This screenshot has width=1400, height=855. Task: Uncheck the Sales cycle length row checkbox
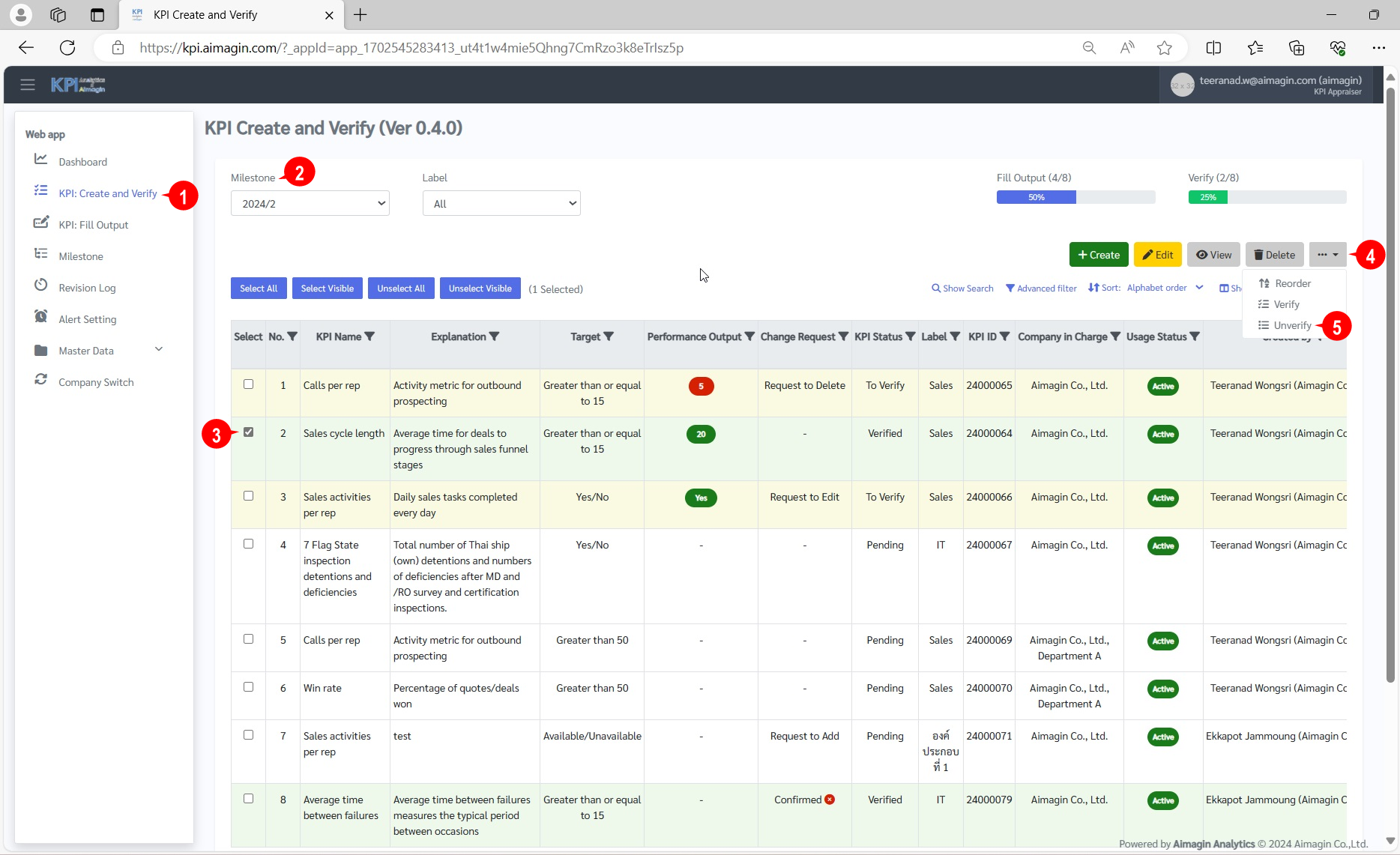tap(248, 432)
